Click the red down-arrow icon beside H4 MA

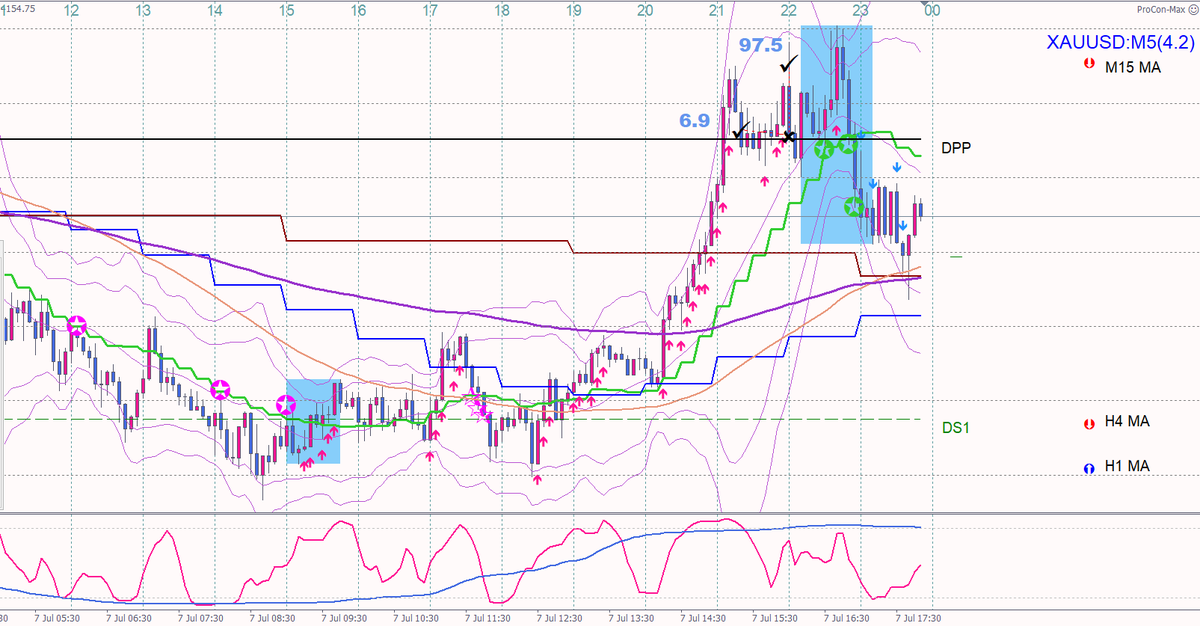(1088, 424)
